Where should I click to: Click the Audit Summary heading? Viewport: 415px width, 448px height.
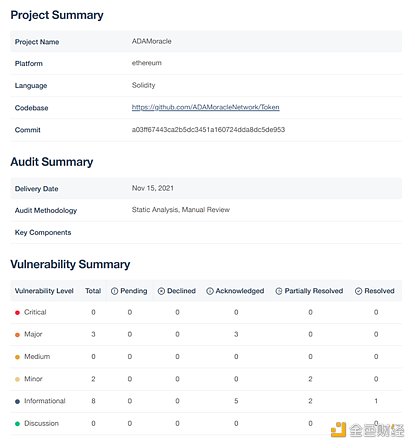(x=52, y=162)
